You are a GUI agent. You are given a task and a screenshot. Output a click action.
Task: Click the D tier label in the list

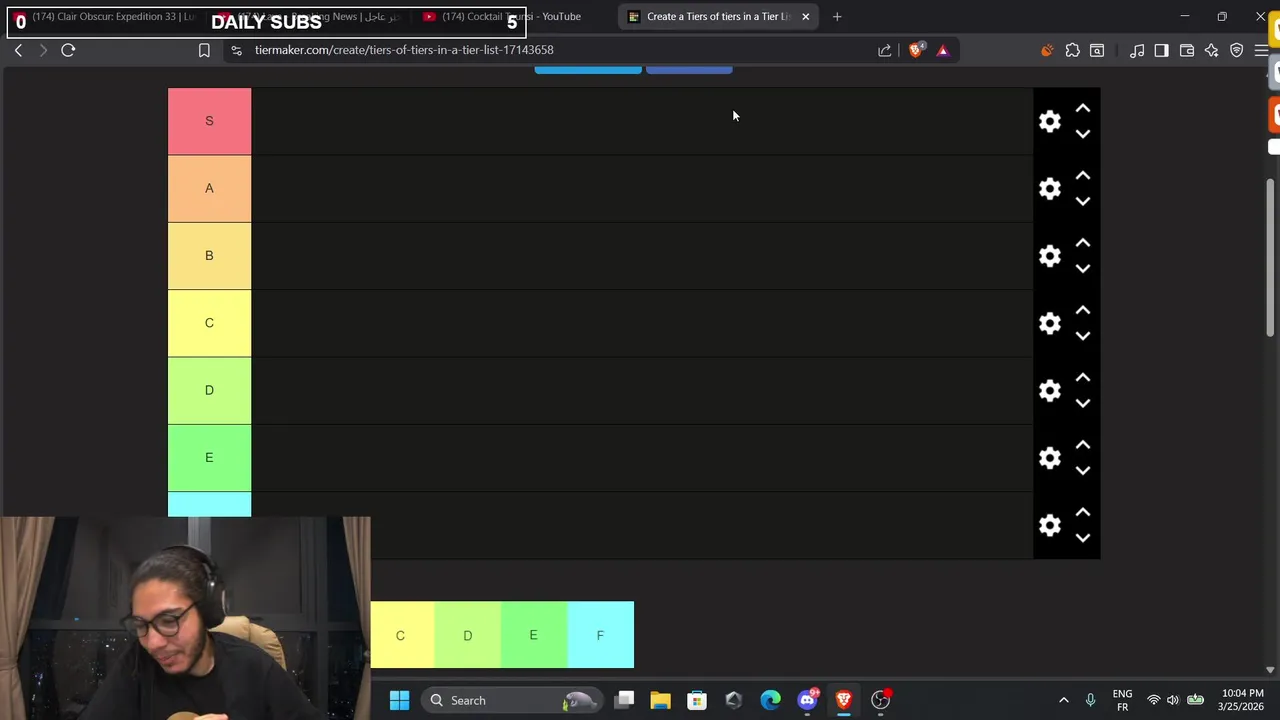209,390
